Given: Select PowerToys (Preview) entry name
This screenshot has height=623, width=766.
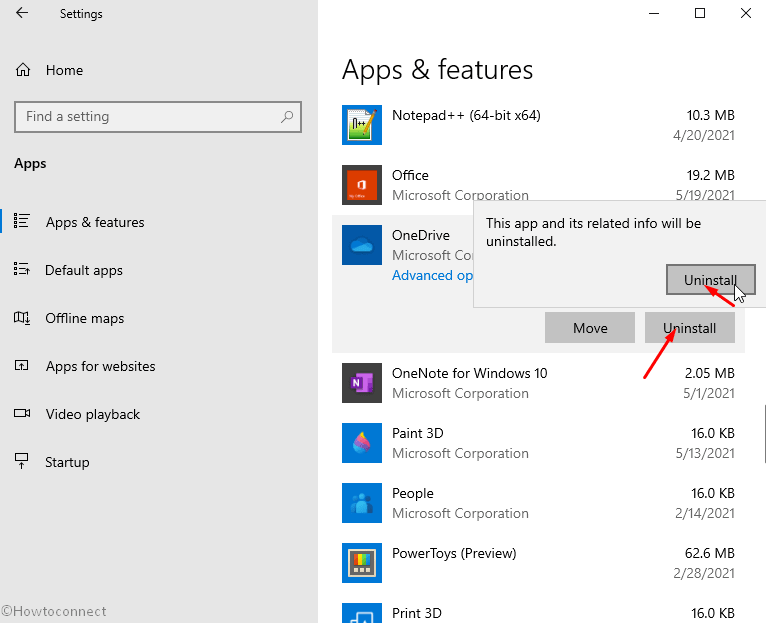Looking at the screenshot, I should pyautogui.click(x=454, y=554).
